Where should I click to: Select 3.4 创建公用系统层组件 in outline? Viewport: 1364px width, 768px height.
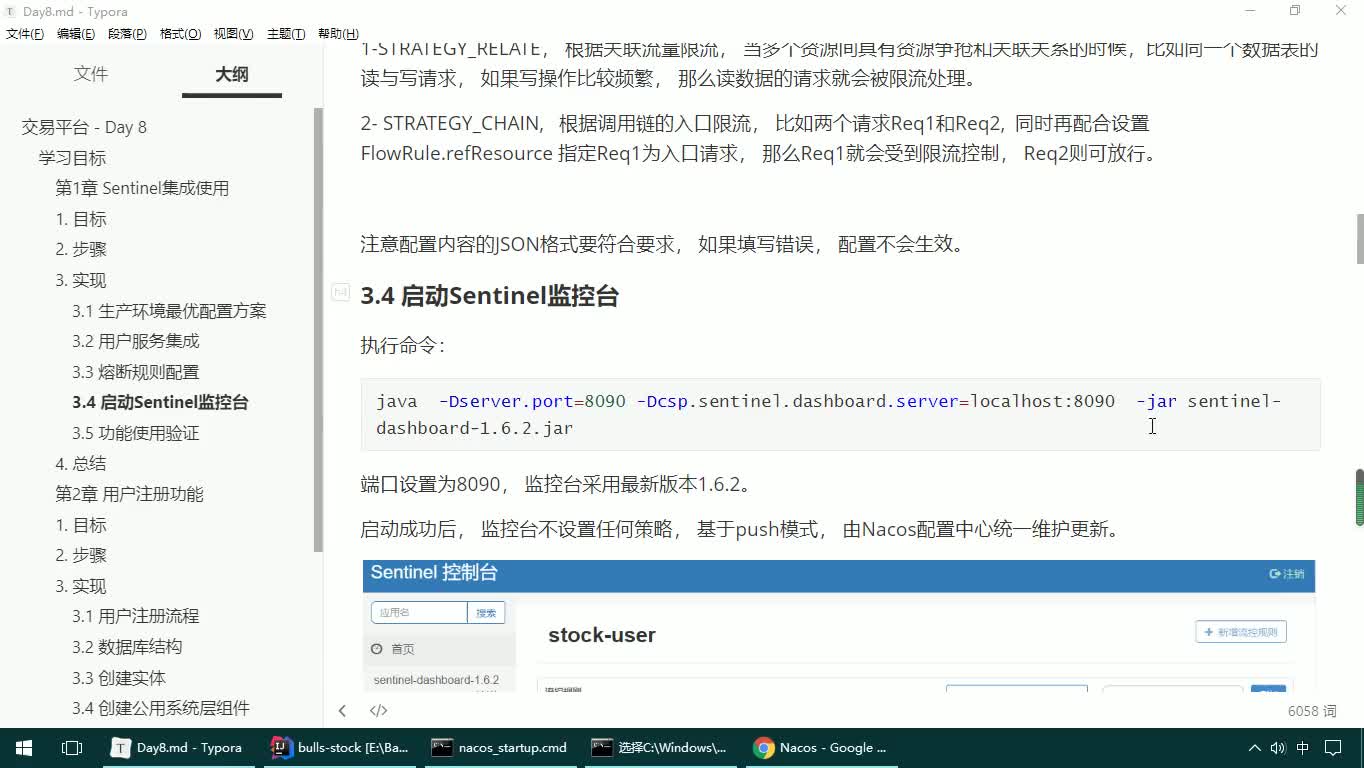(x=160, y=708)
